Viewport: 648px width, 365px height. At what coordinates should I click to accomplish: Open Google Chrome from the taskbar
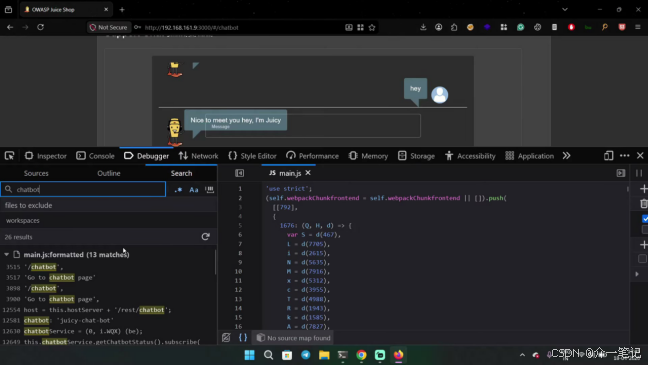pos(361,355)
